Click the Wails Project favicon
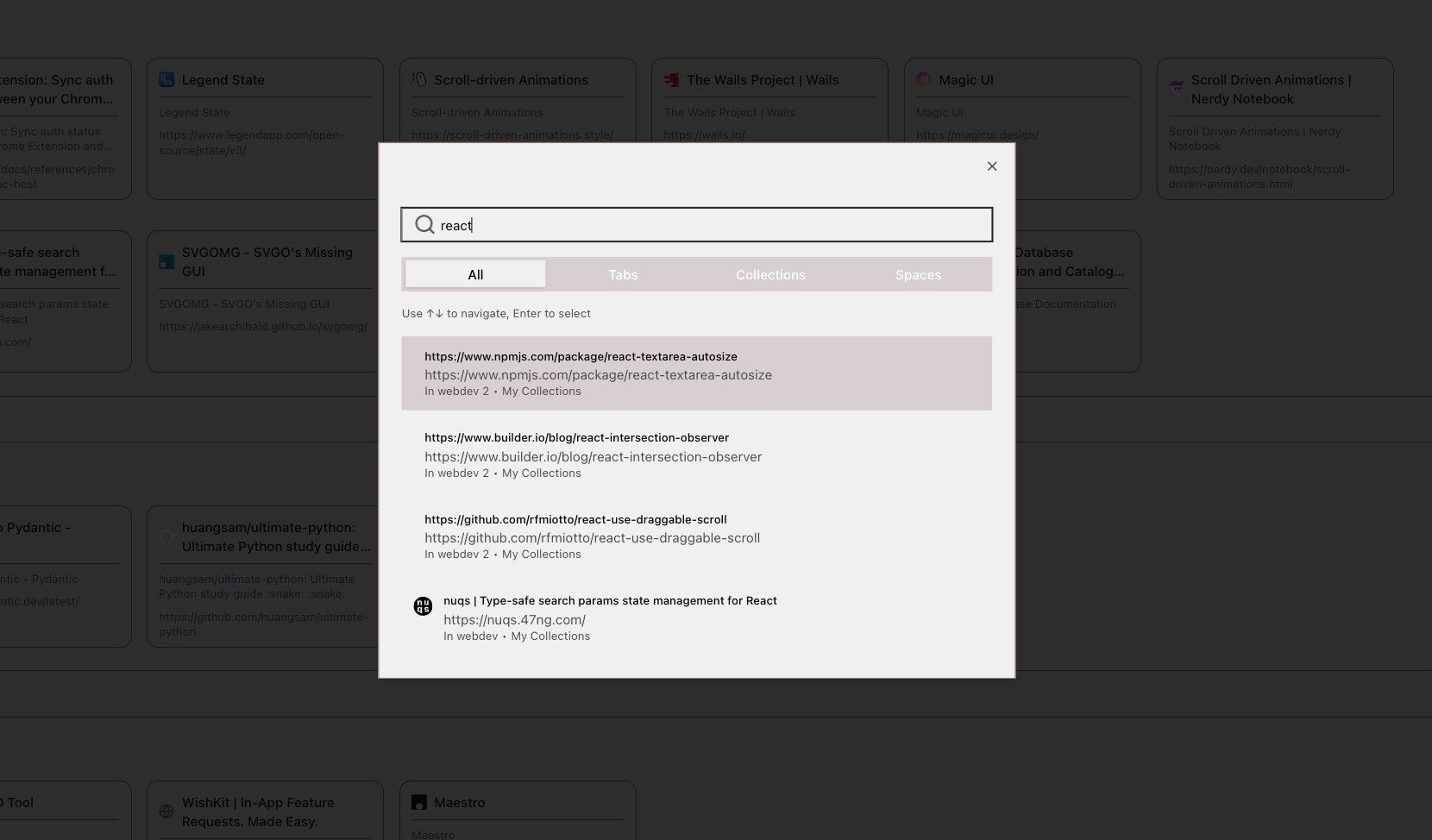The width and height of the screenshot is (1432, 840). pyautogui.click(x=671, y=79)
